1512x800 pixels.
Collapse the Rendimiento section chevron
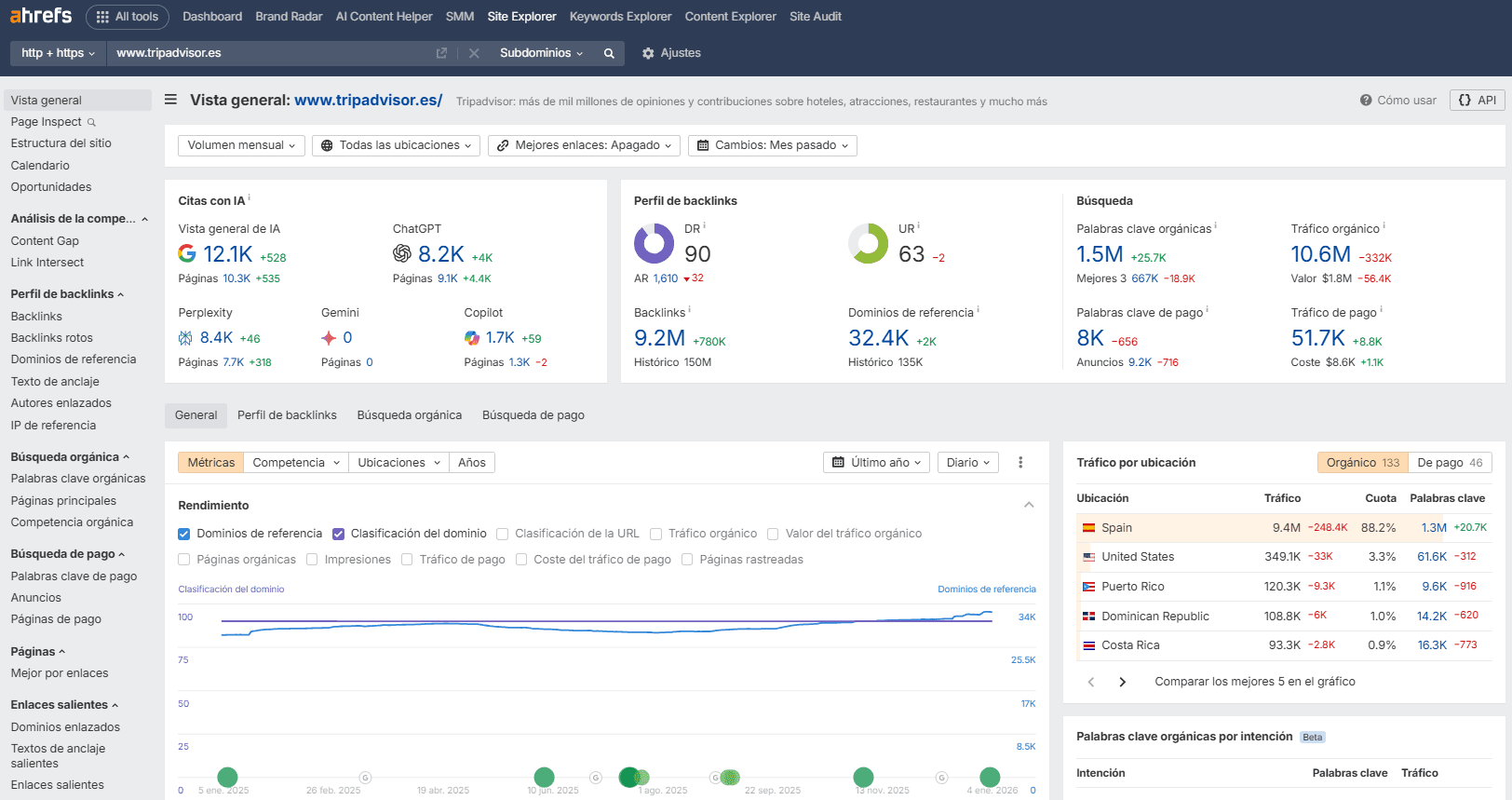tap(1029, 505)
